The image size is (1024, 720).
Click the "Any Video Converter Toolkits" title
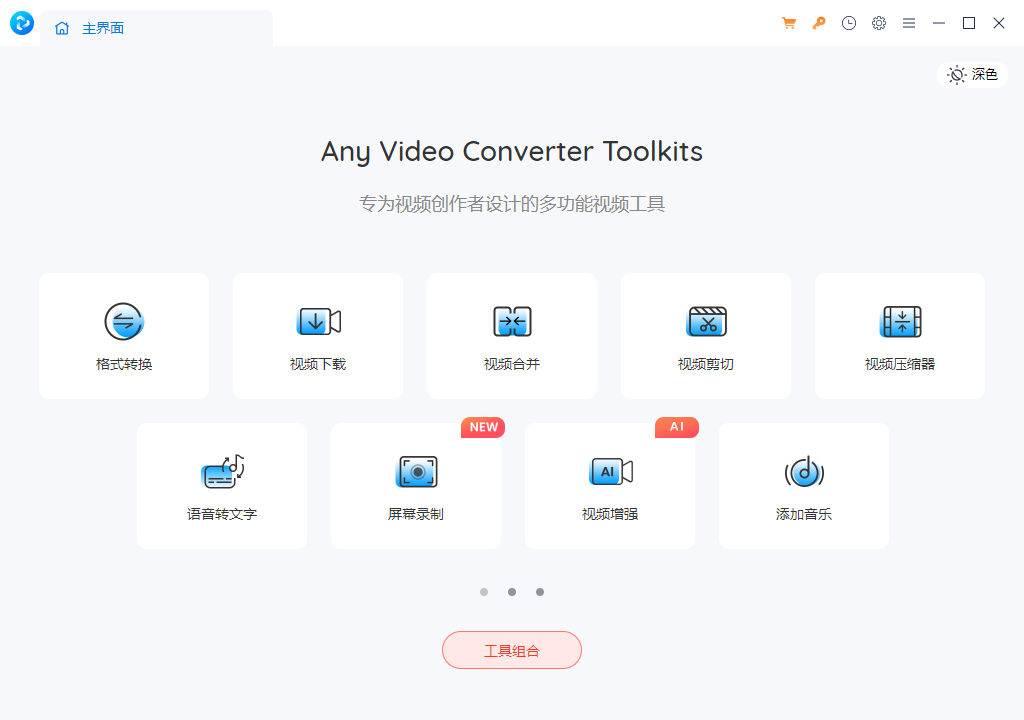(x=512, y=152)
